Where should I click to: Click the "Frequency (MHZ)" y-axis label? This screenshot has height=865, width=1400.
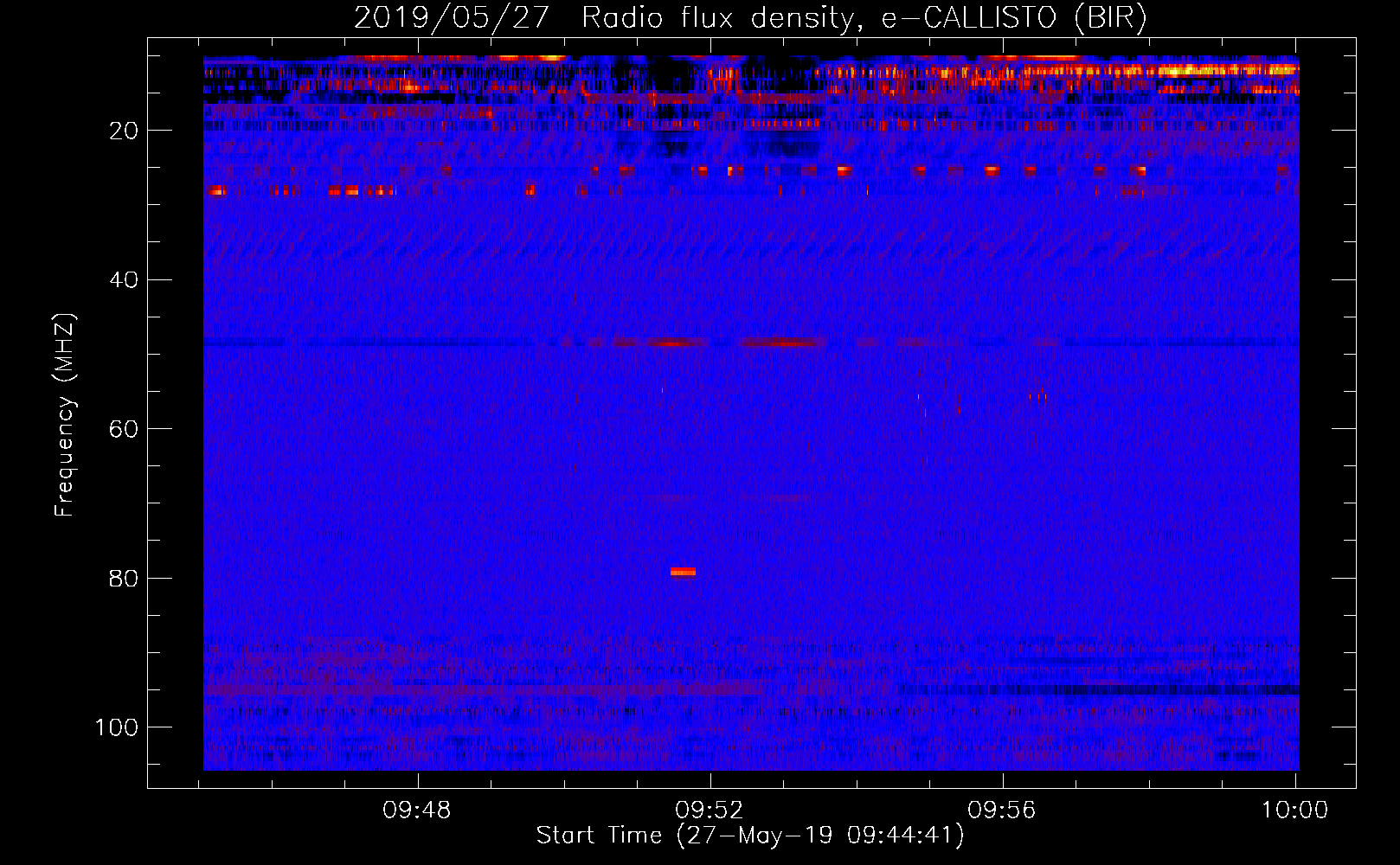click(x=65, y=414)
